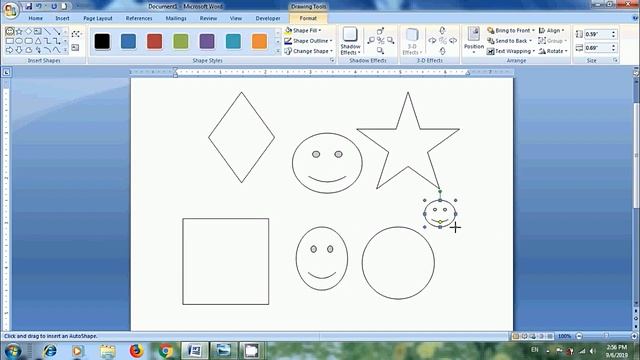Switch to the References tab
The width and height of the screenshot is (640, 360).
[x=139, y=18]
